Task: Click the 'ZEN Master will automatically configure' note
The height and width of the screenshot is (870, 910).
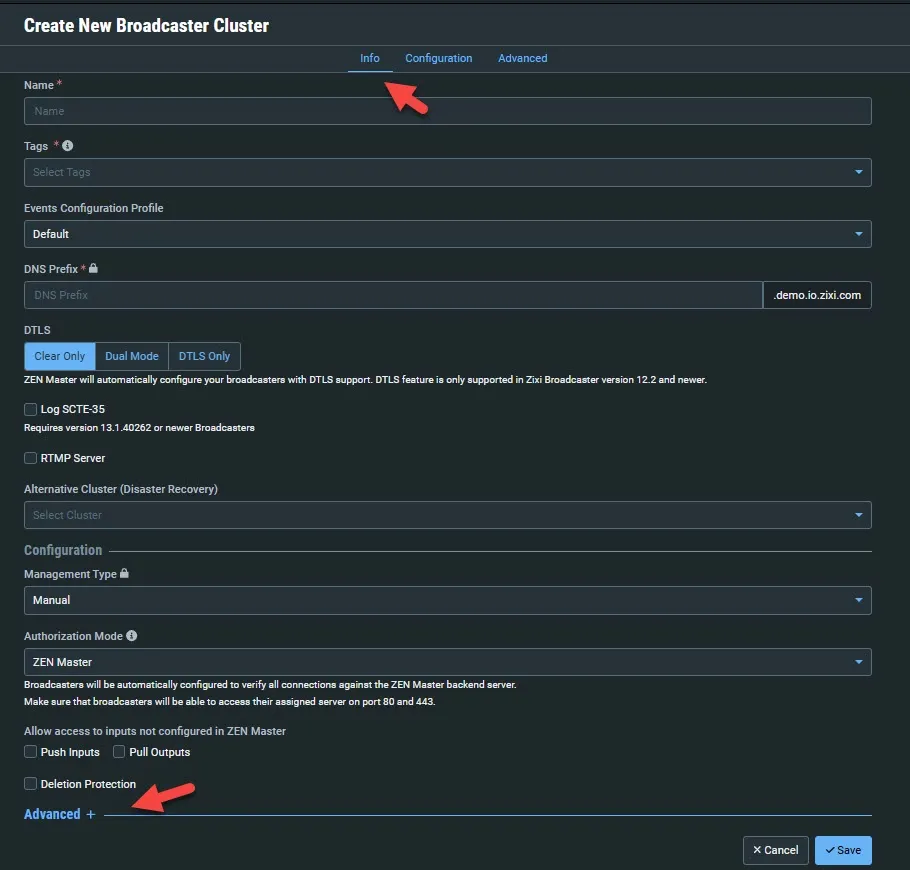Action: [365, 380]
